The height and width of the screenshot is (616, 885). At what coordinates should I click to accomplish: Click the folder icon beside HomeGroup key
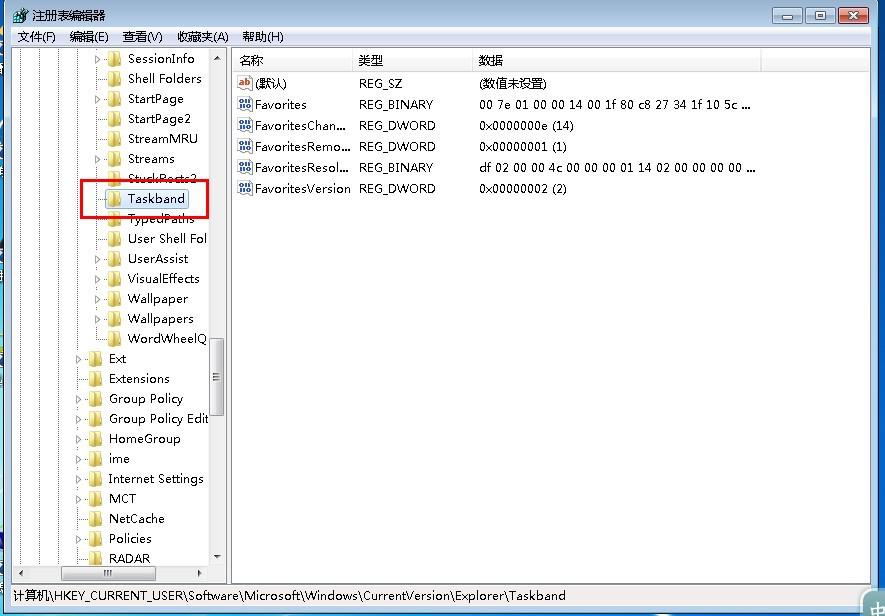(x=98, y=438)
